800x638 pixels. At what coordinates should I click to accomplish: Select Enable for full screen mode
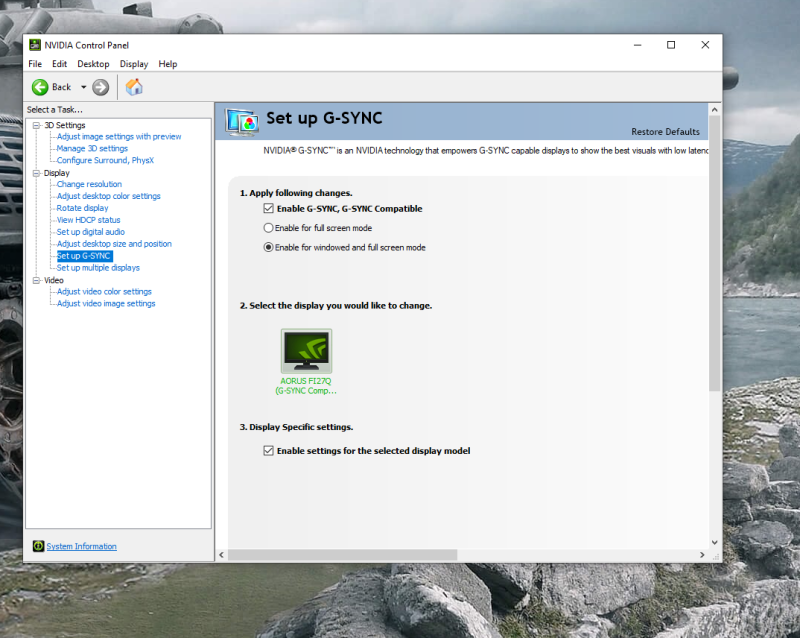coord(268,228)
